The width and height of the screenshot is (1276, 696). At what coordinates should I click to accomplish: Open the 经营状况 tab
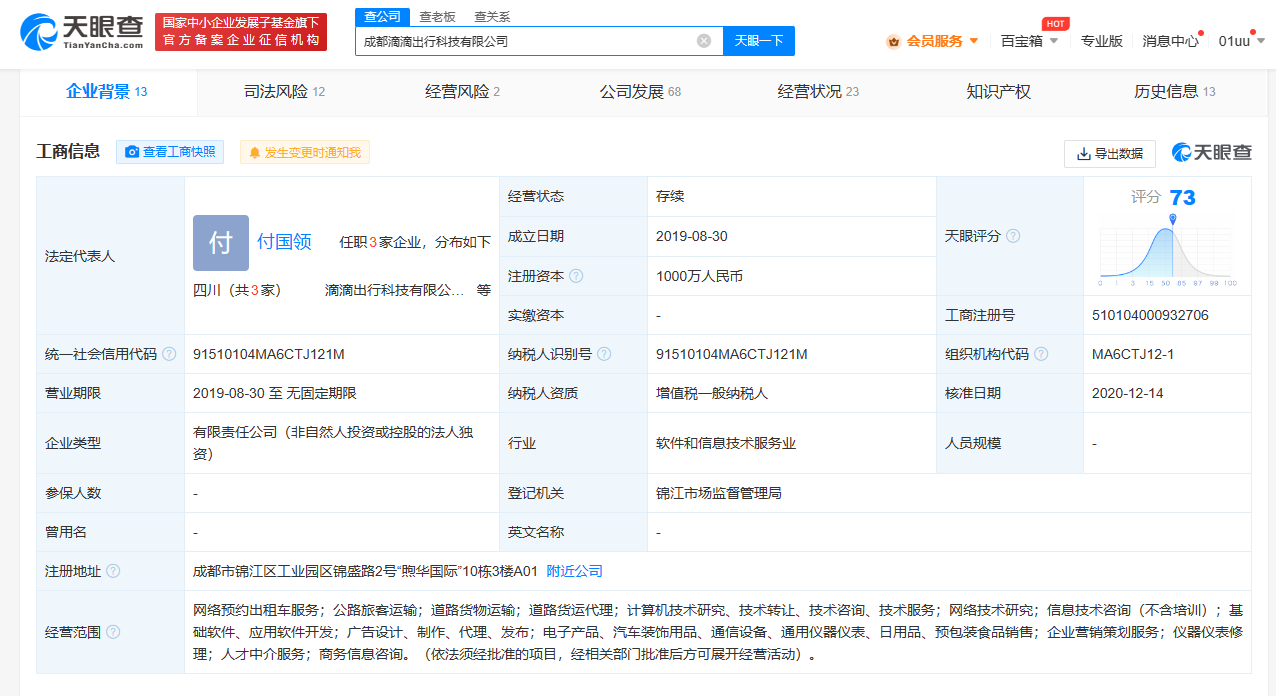pos(818,92)
